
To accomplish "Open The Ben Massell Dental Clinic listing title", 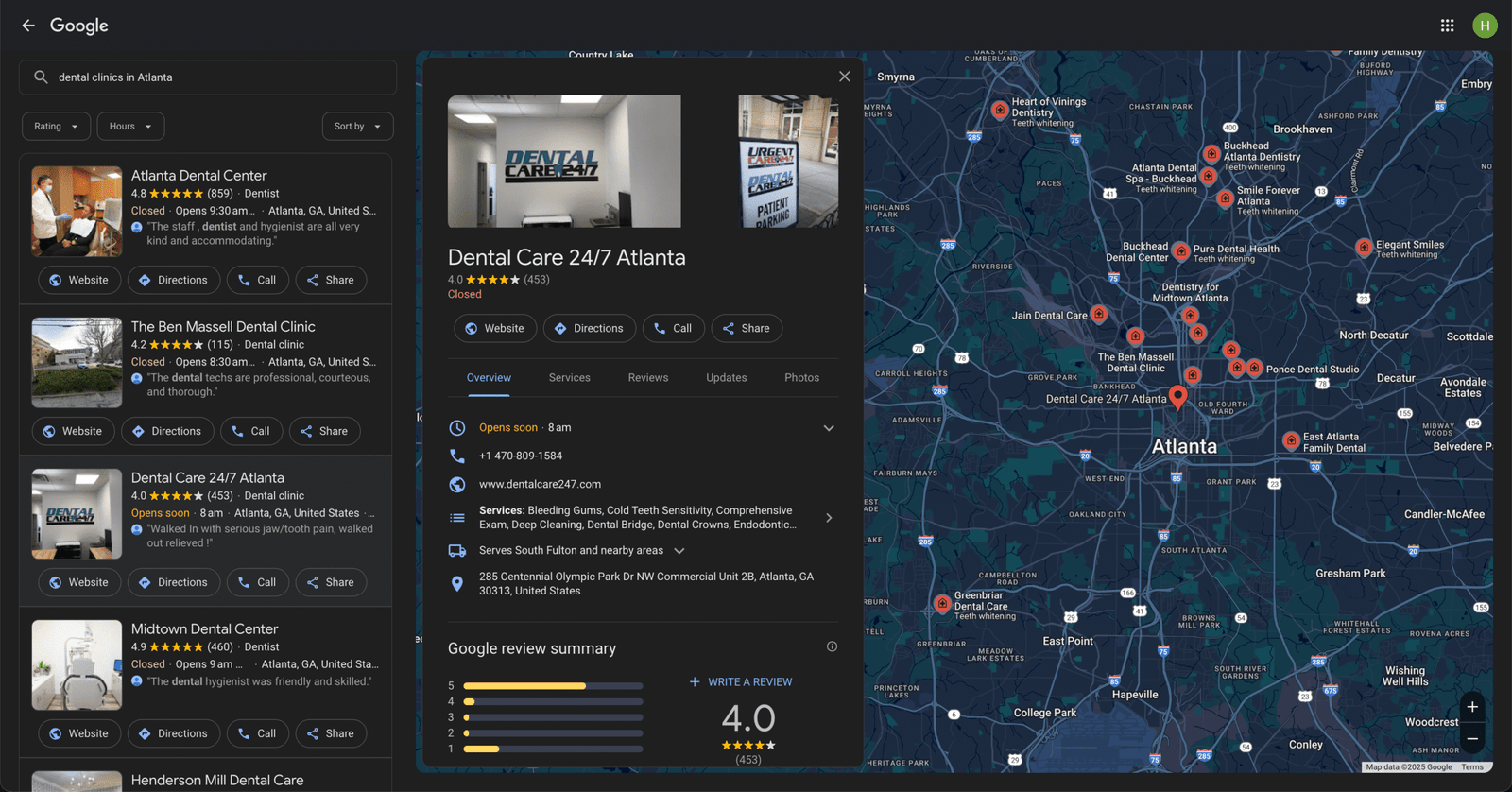I will click(223, 326).
